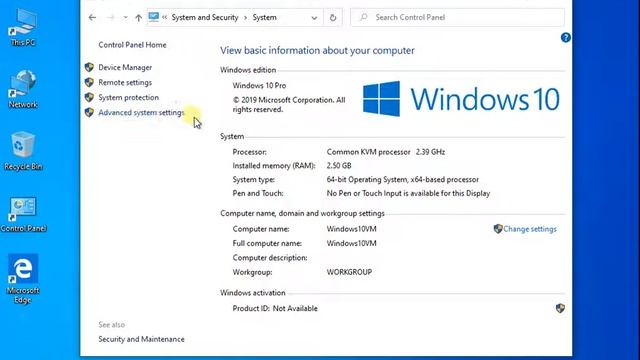Click the Computer name value Windows10VM
Screen dimensions: 640x360
pyautogui.click(x=351, y=229)
